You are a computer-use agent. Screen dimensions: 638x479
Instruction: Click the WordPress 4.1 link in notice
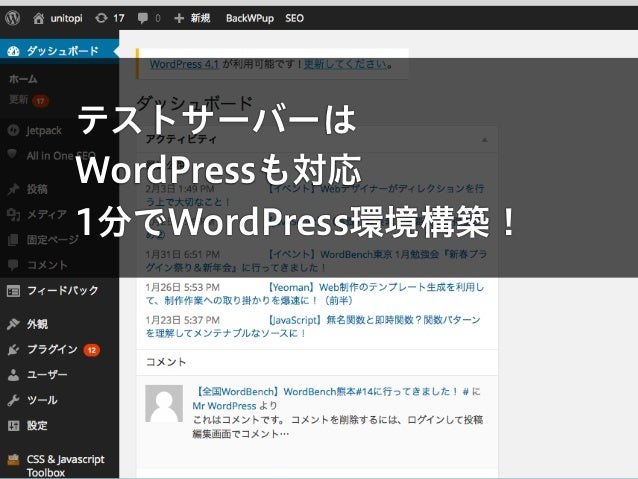(x=184, y=64)
